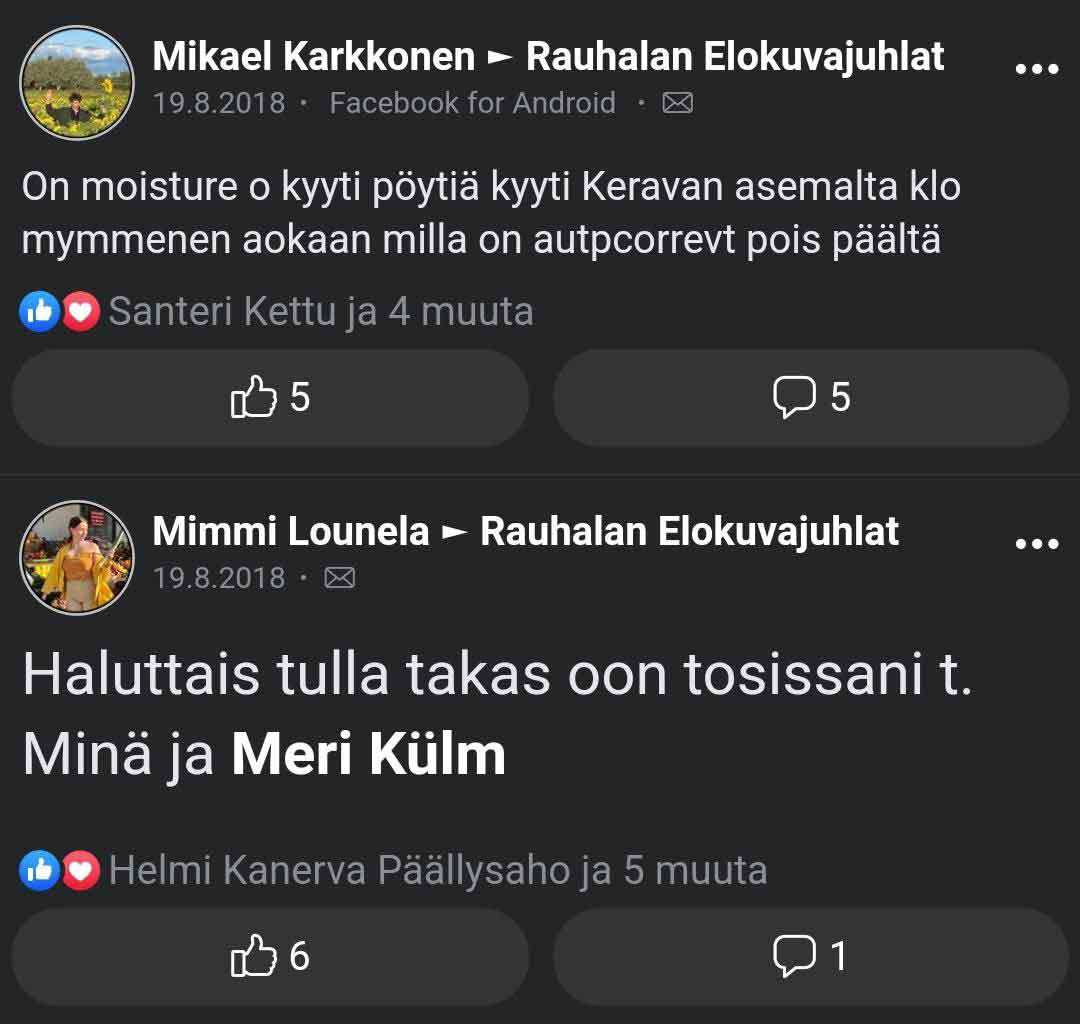1080x1024 pixels.
Task: Open Mimmi Lounela's profile picture
Action: [x=77, y=558]
